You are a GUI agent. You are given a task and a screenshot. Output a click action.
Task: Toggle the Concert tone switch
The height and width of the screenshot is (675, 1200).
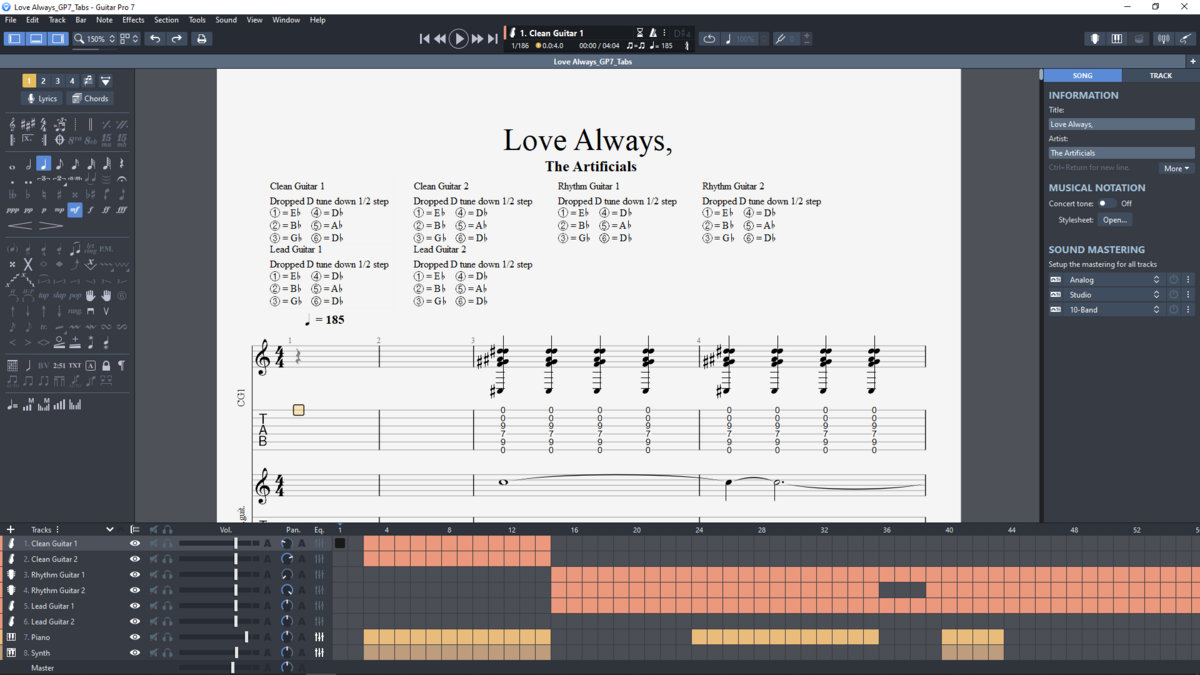(1106, 203)
